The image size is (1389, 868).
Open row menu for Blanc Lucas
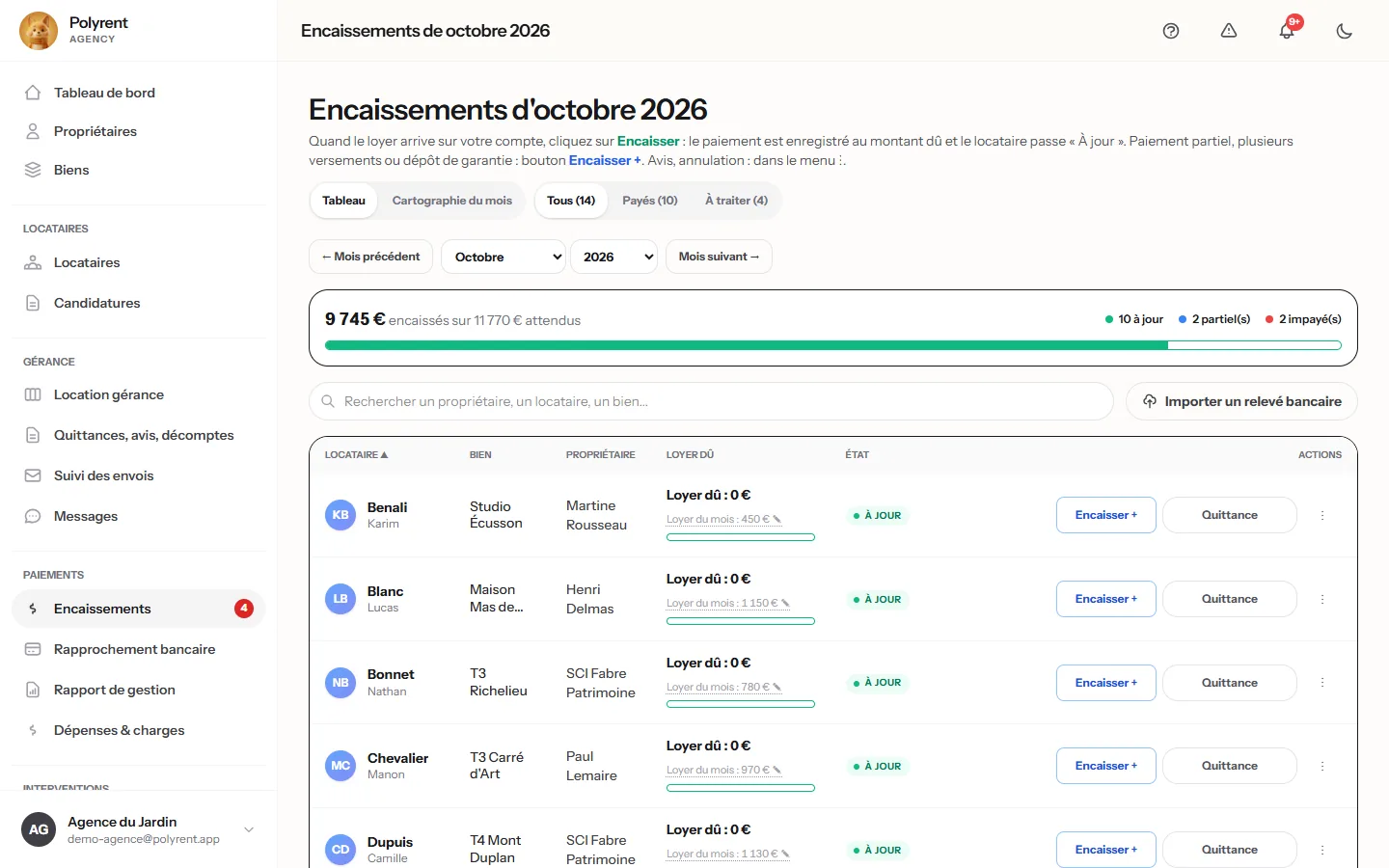pyautogui.click(x=1322, y=599)
